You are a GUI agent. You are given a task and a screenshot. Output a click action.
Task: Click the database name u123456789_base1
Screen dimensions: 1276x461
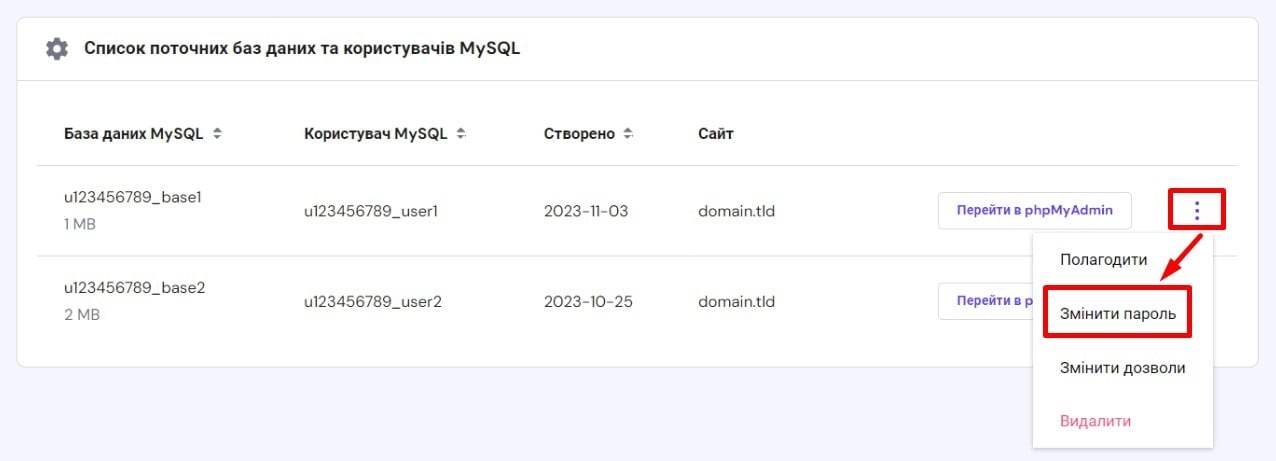click(133, 198)
